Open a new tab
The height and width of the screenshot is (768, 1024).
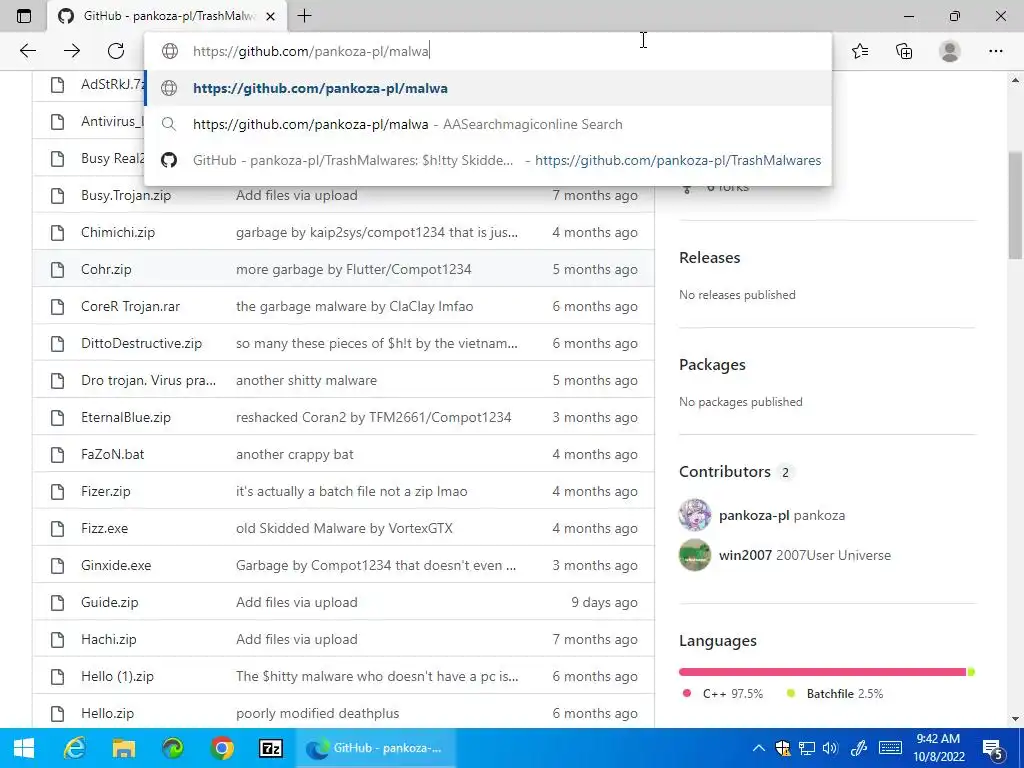pos(304,16)
